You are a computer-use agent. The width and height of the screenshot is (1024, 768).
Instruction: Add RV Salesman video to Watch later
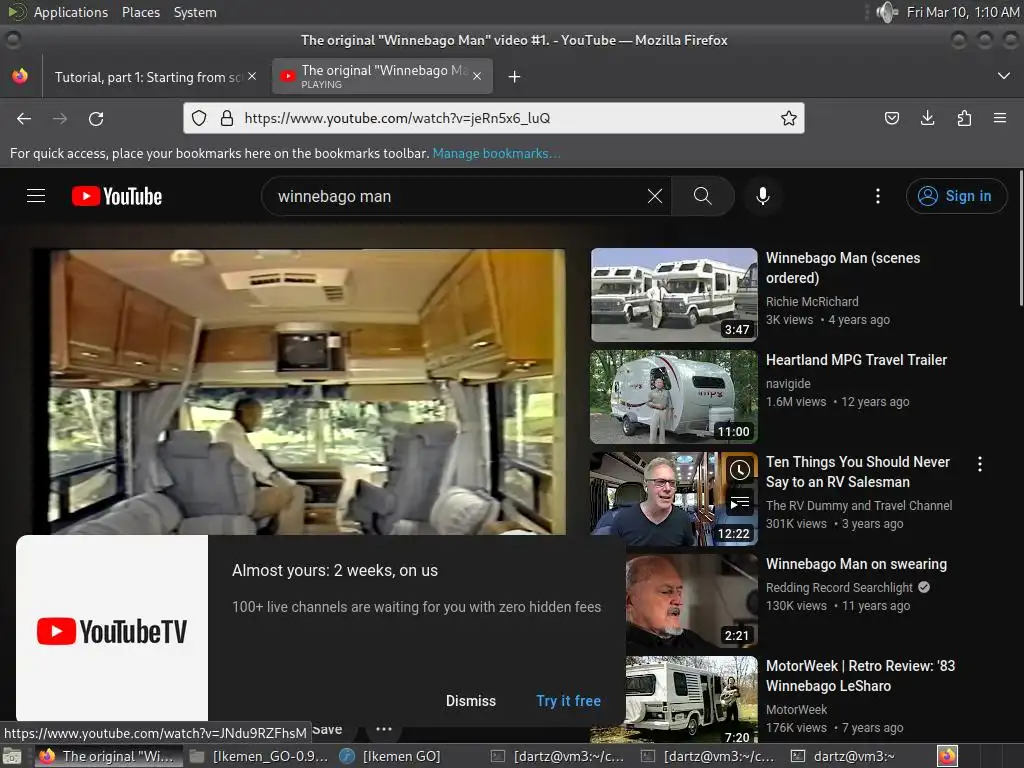tap(740, 470)
